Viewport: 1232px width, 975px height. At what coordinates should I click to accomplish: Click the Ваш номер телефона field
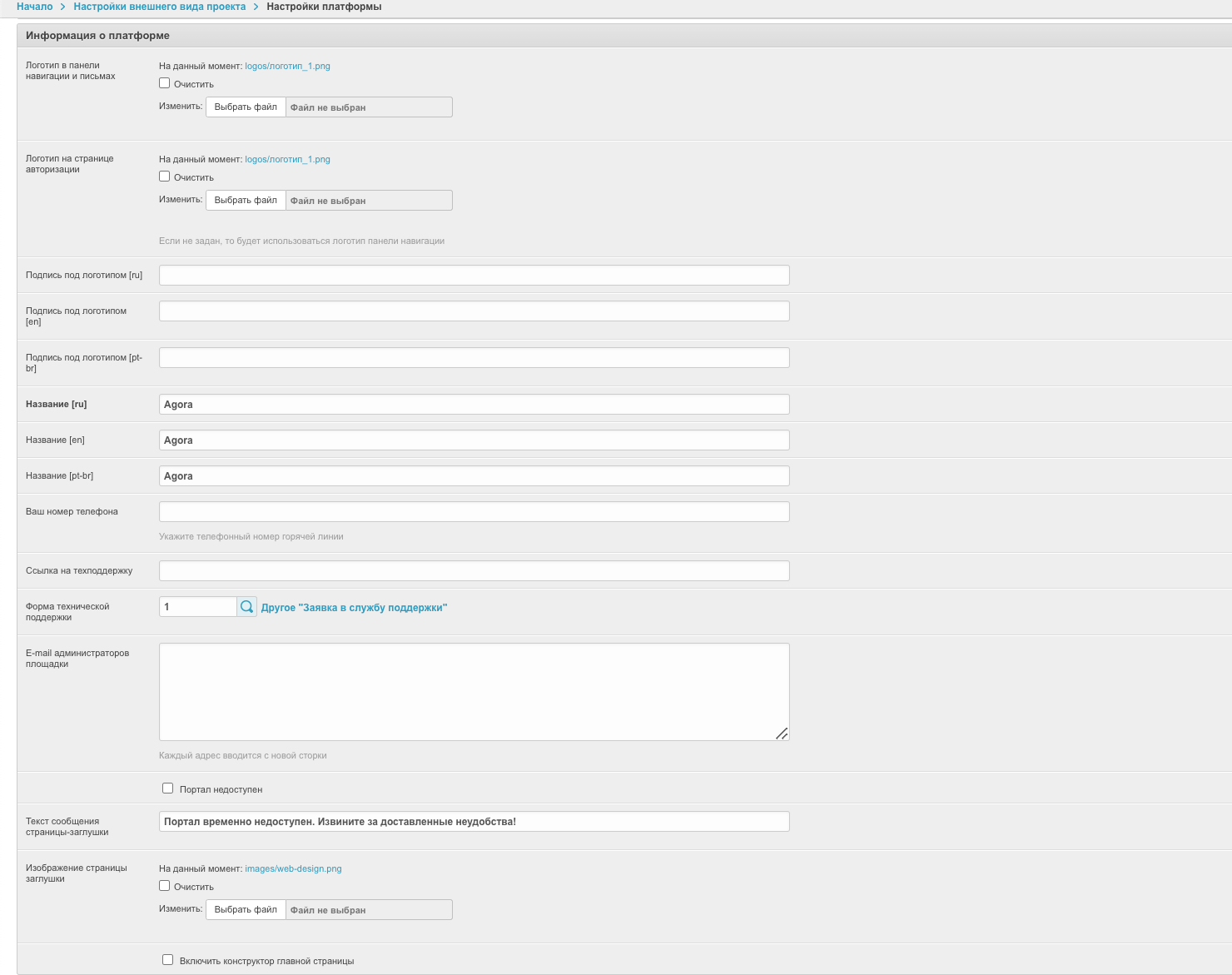click(474, 512)
